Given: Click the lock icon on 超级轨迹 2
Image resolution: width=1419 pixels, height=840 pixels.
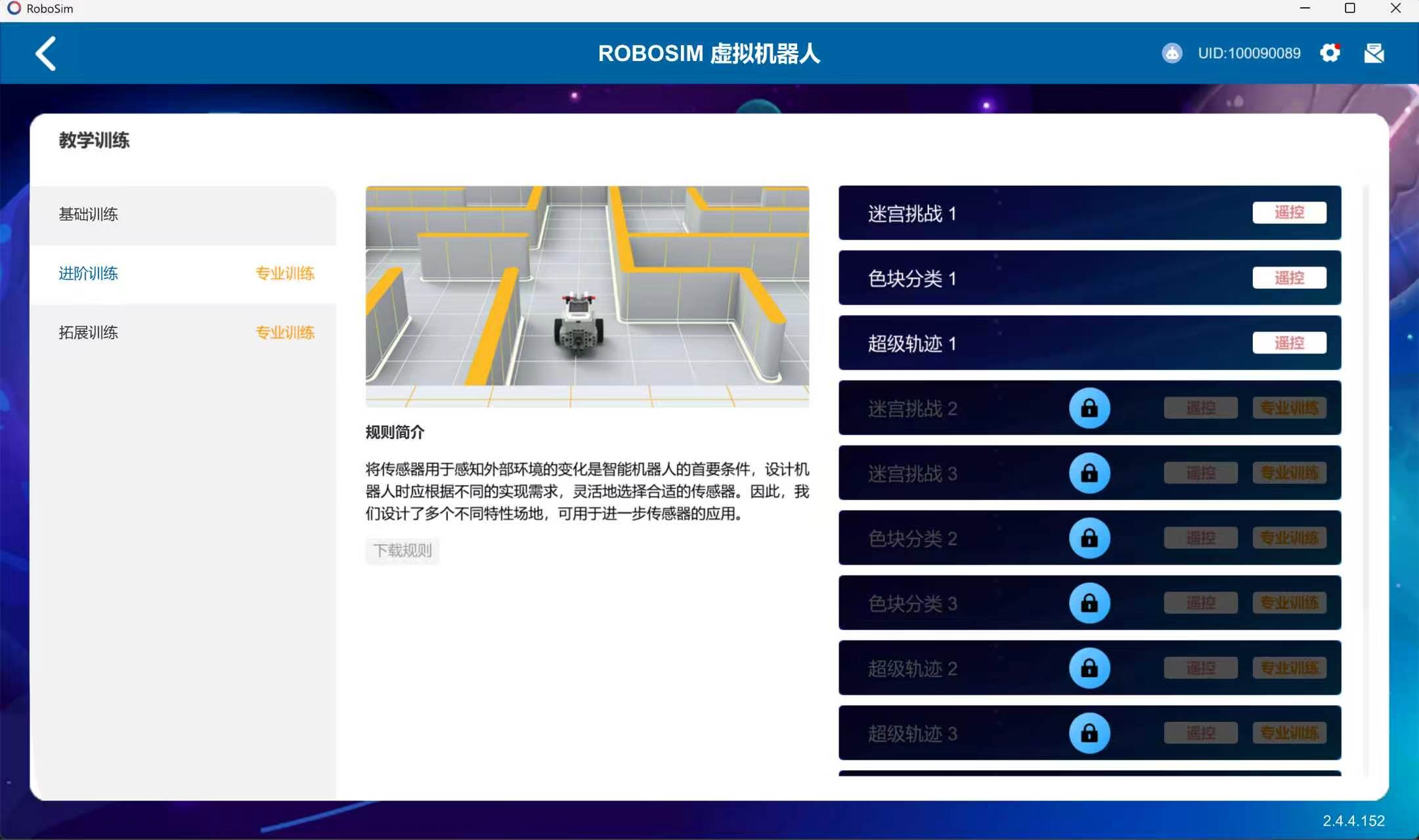Looking at the screenshot, I should click(x=1089, y=668).
